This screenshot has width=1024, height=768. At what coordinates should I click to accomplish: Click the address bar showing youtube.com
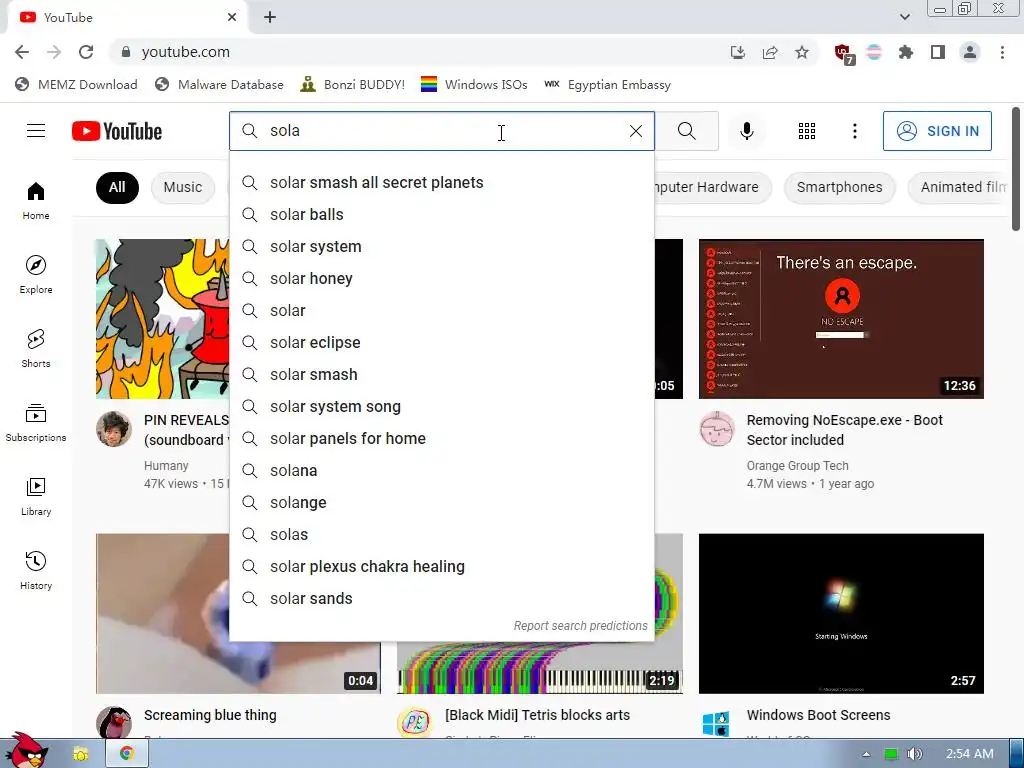coord(418,52)
